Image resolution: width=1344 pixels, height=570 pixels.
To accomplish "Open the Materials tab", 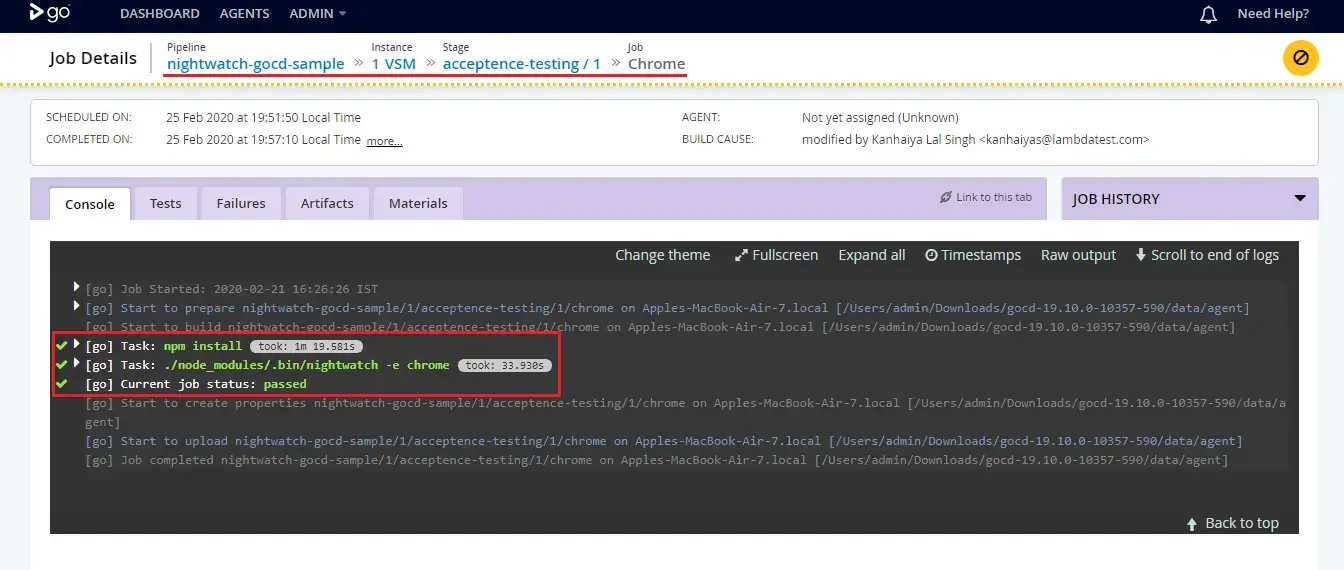I will click(418, 203).
